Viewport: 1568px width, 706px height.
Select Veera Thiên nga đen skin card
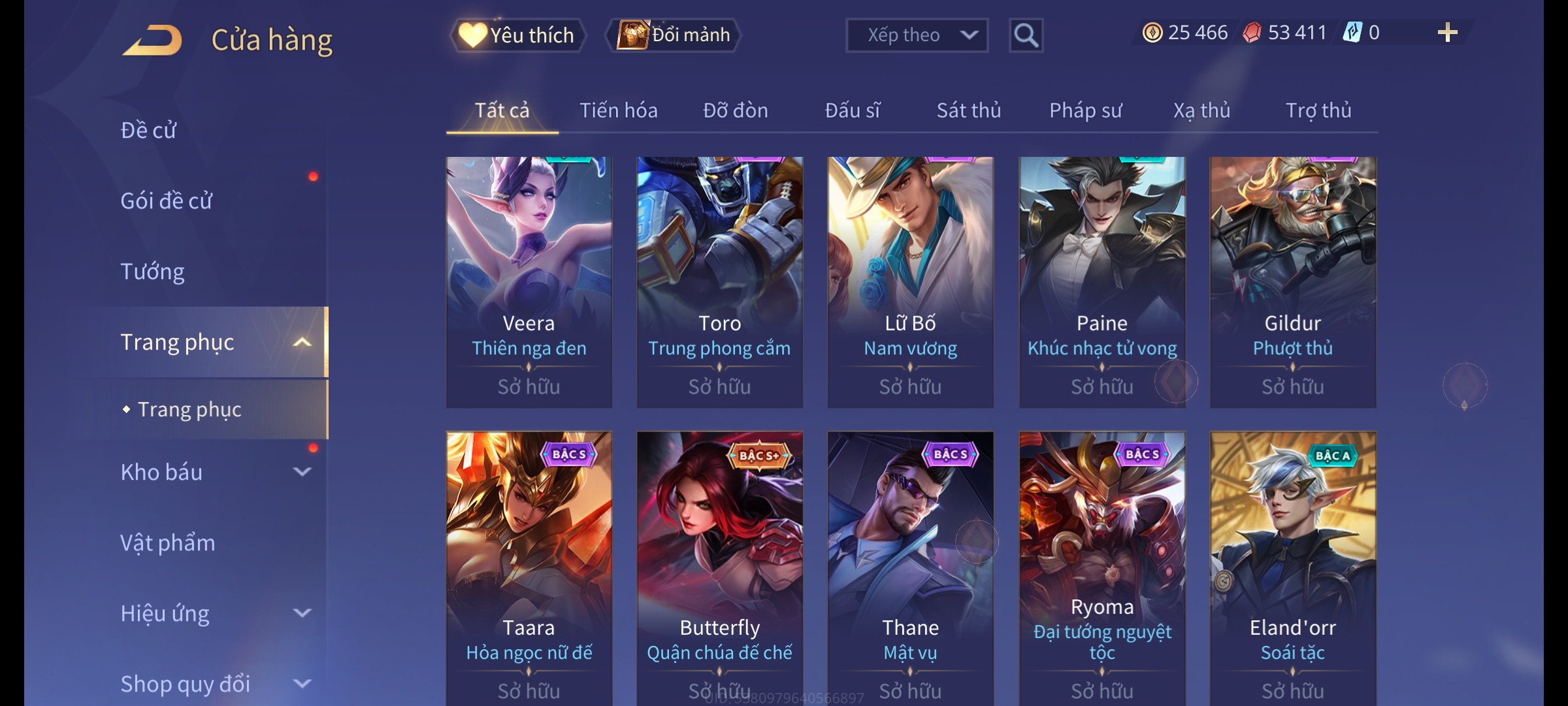(x=529, y=282)
